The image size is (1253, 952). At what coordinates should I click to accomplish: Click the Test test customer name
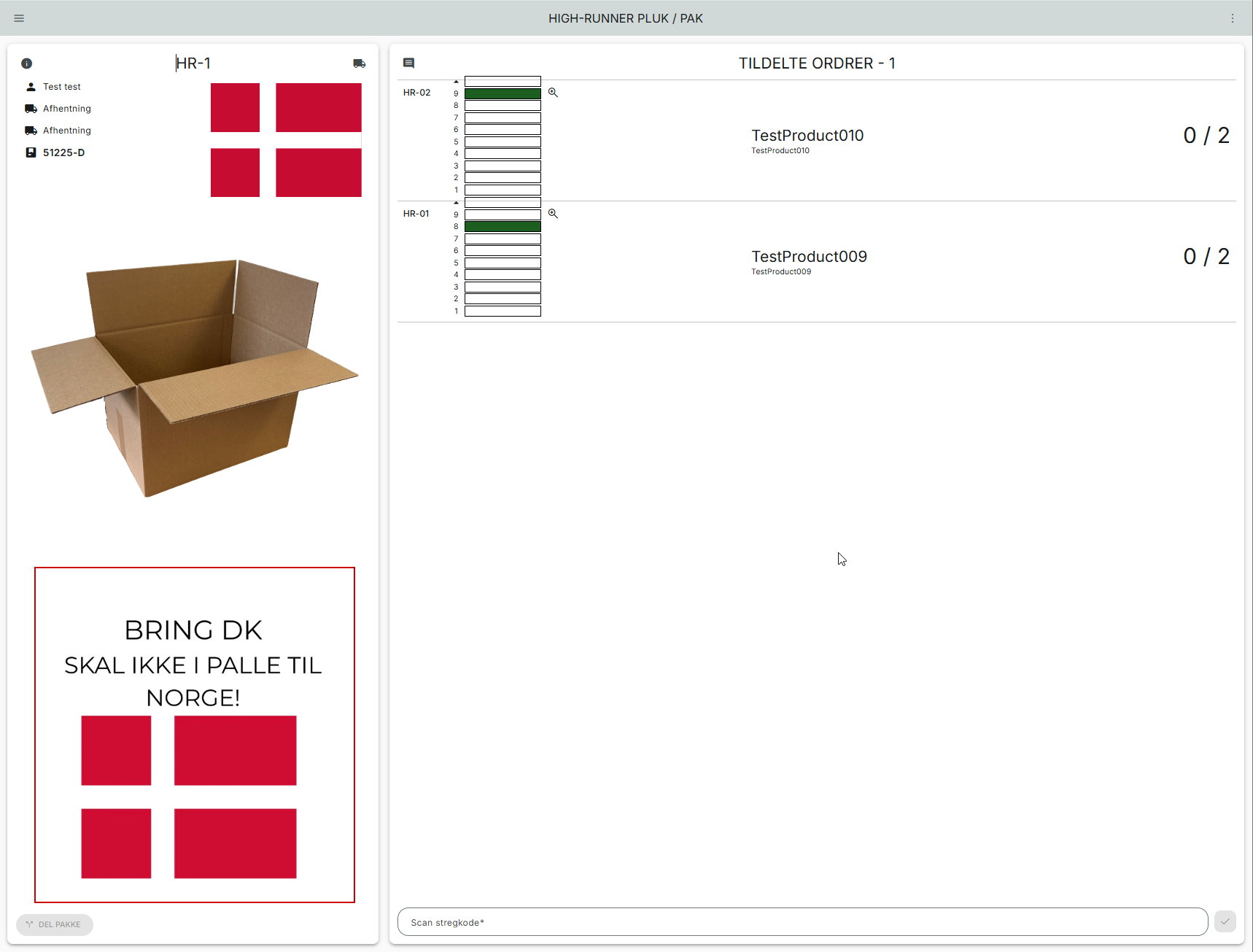62,87
